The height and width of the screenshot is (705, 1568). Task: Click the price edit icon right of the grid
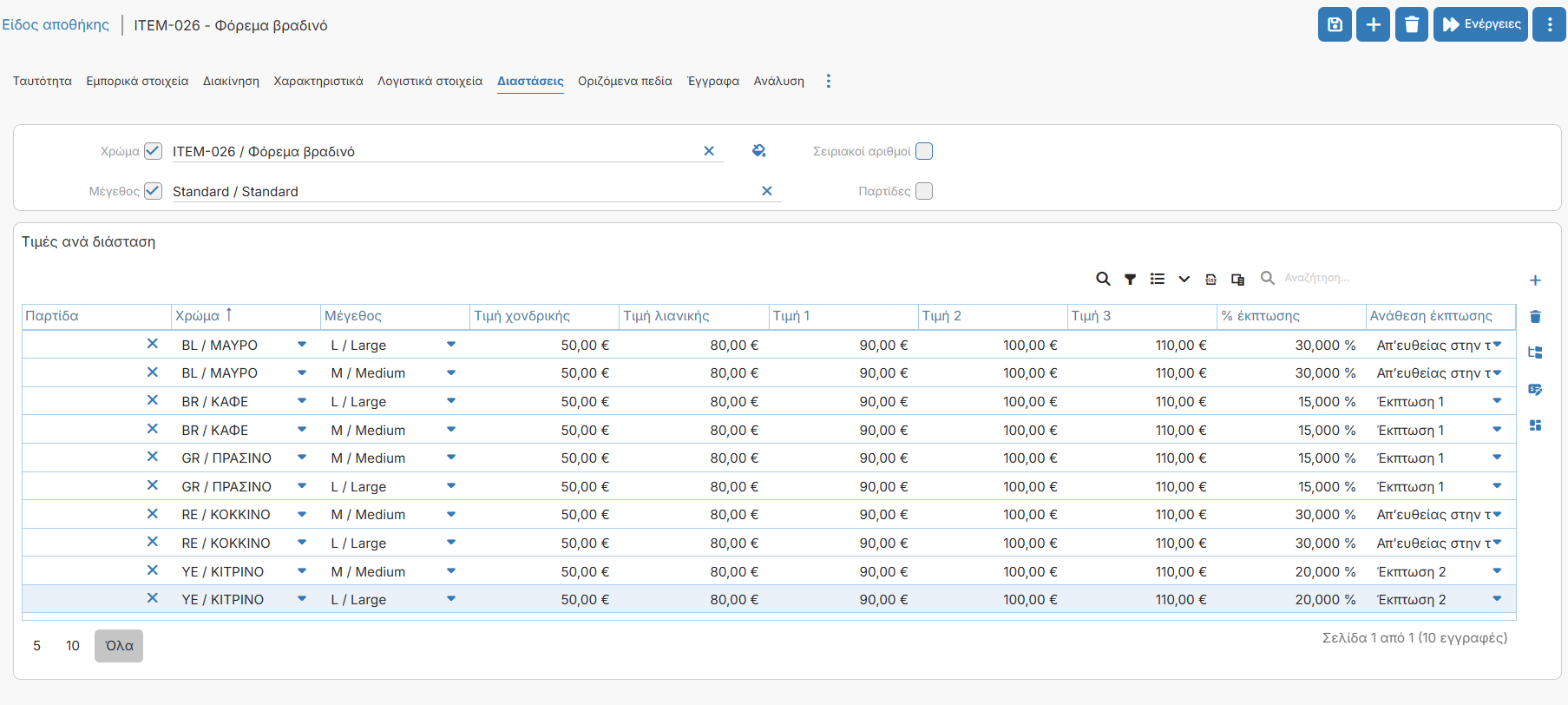(x=1535, y=389)
